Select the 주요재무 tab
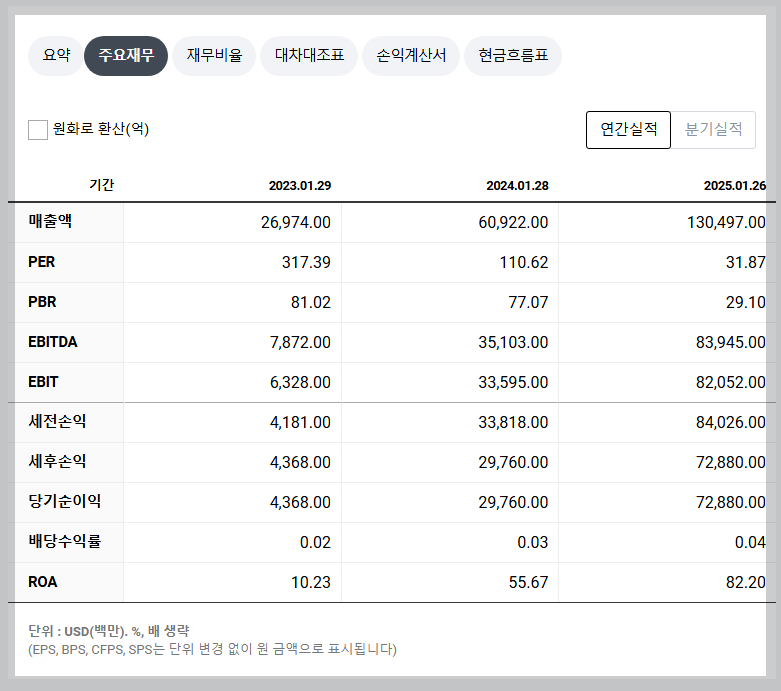 click(126, 55)
